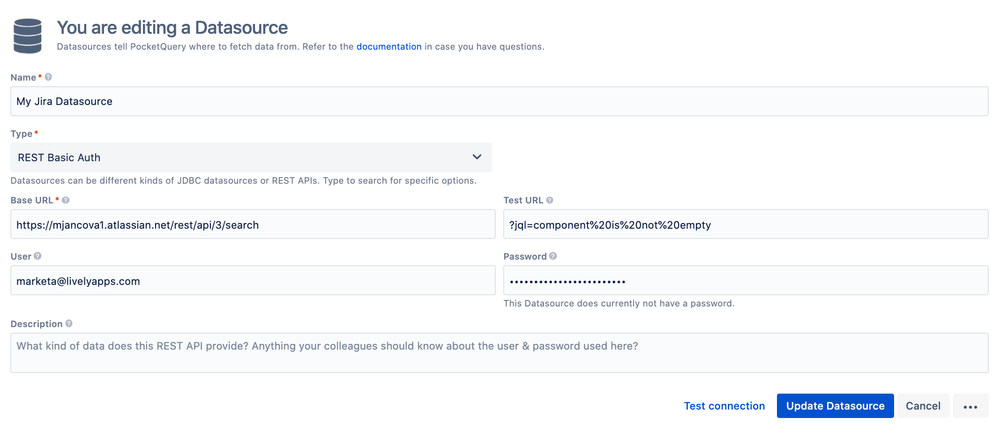Viewport: 1000px width, 433px height.
Task: Focus the Description text area
Action: [x=499, y=353]
